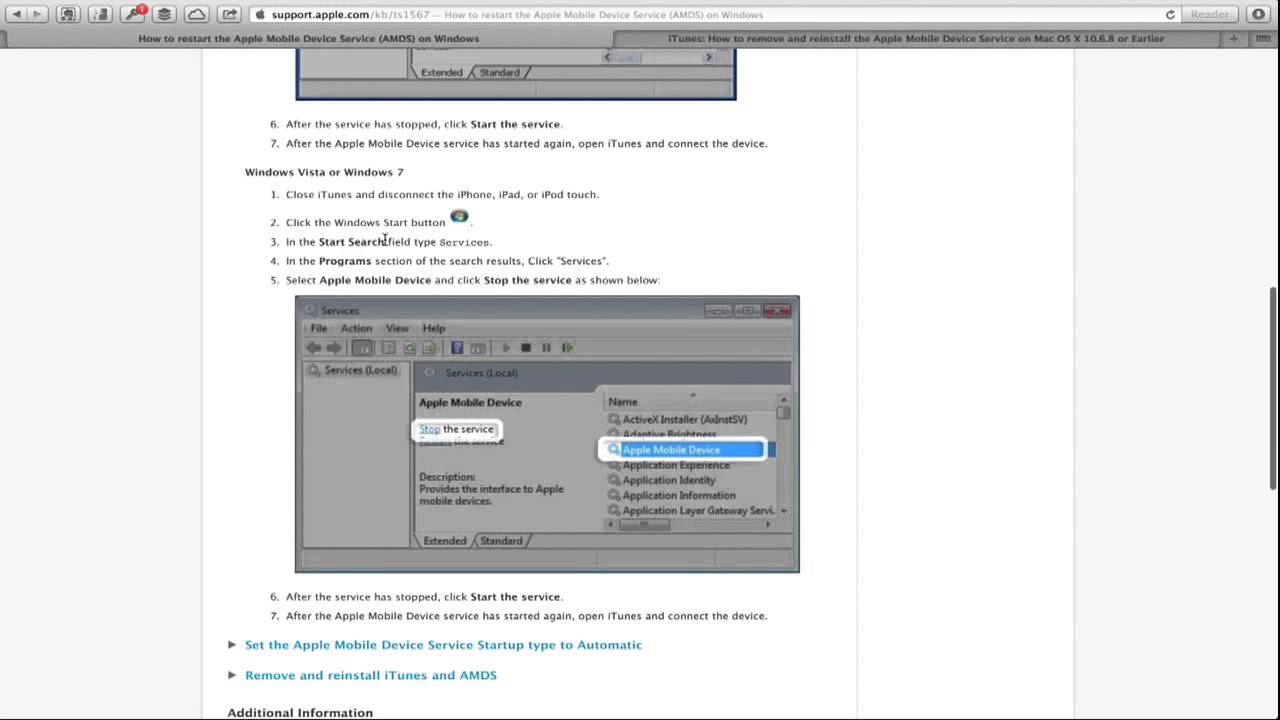Viewport: 1280px width, 720px height.
Task: Click the In the Start Search field step text
Action: click(389, 242)
